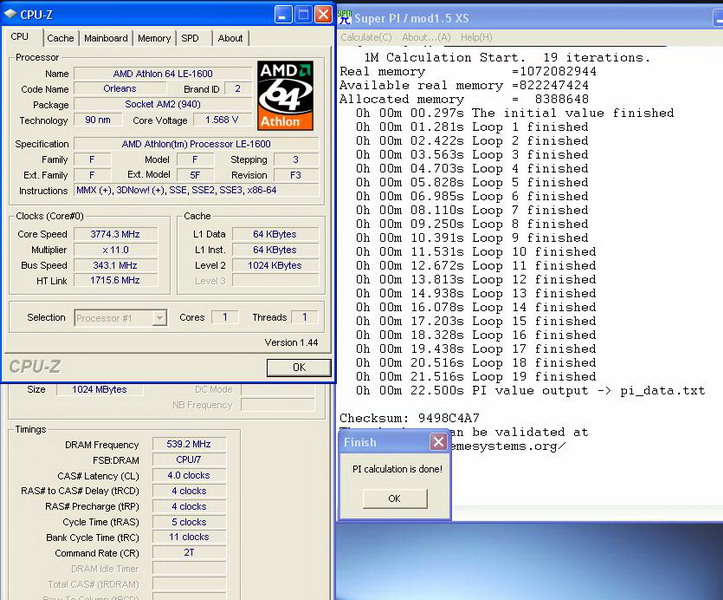Click the Level 2 value 1024 KBytes

coord(275,266)
